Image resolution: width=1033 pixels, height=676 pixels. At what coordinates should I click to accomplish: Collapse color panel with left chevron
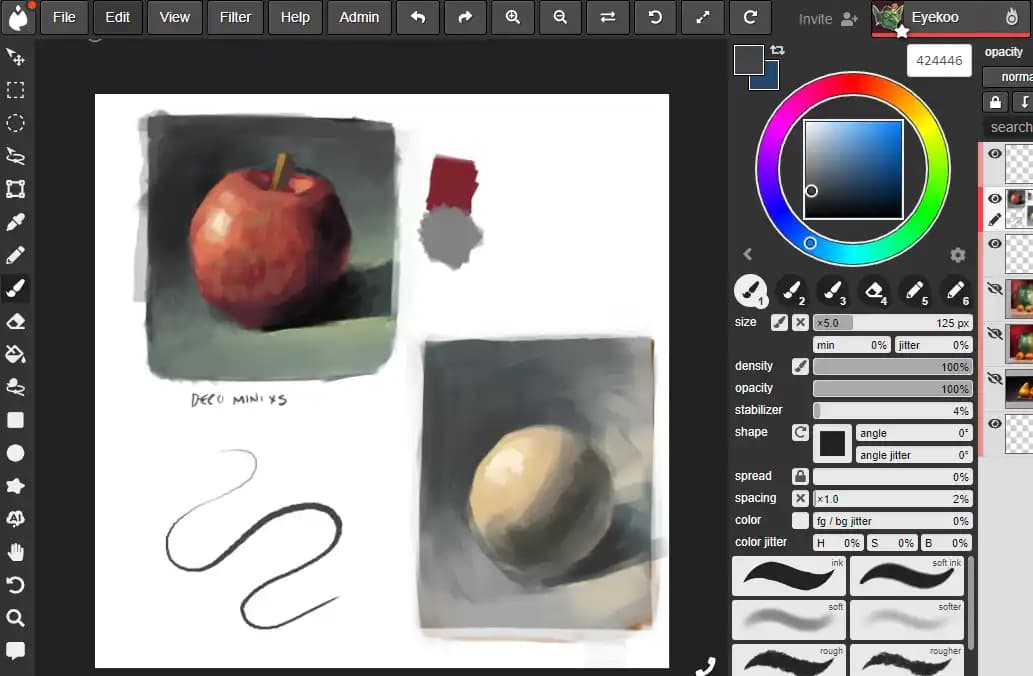[747, 254]
